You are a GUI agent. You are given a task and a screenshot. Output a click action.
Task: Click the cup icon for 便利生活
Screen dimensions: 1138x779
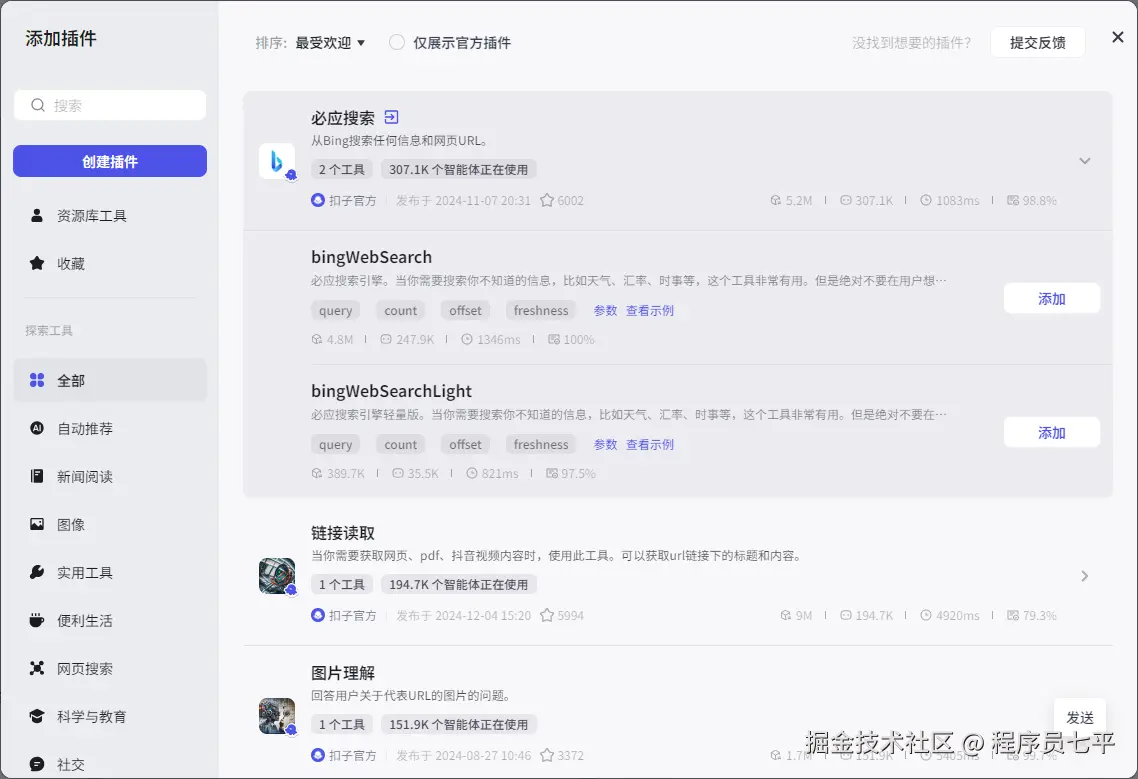coord(36,620)
